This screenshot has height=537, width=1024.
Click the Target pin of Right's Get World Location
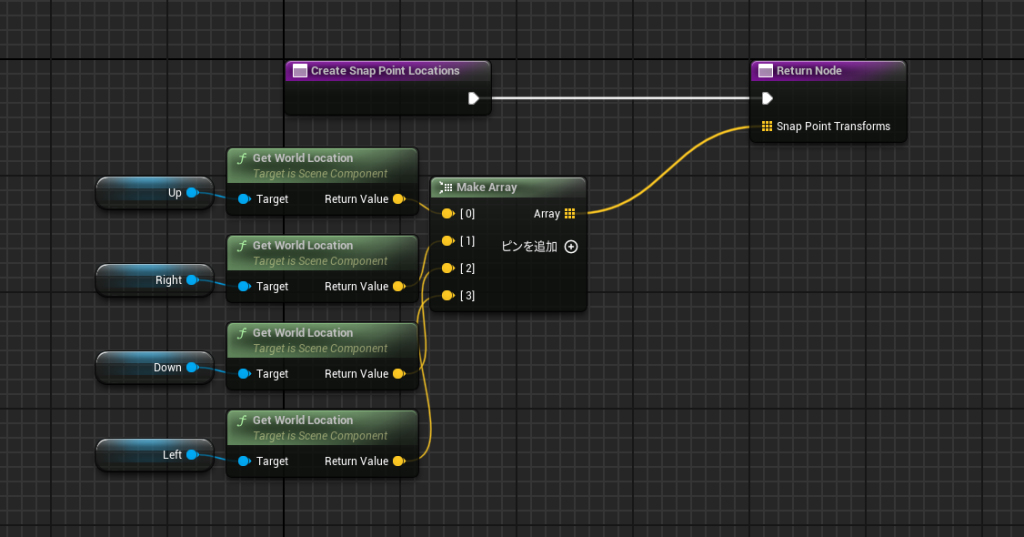click(x=244, y=286)
